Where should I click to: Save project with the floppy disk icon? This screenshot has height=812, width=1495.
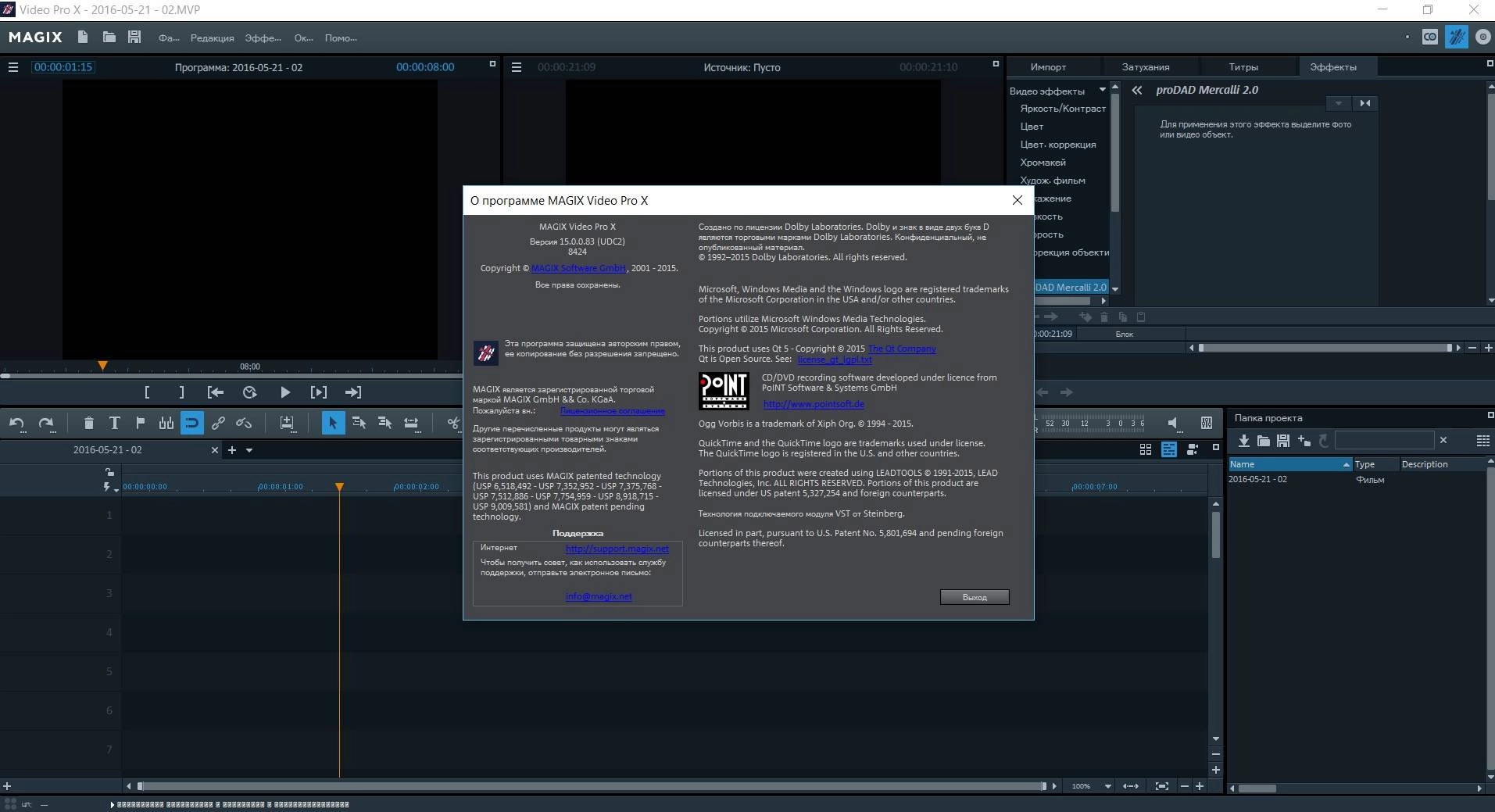[x=134, y=37]
